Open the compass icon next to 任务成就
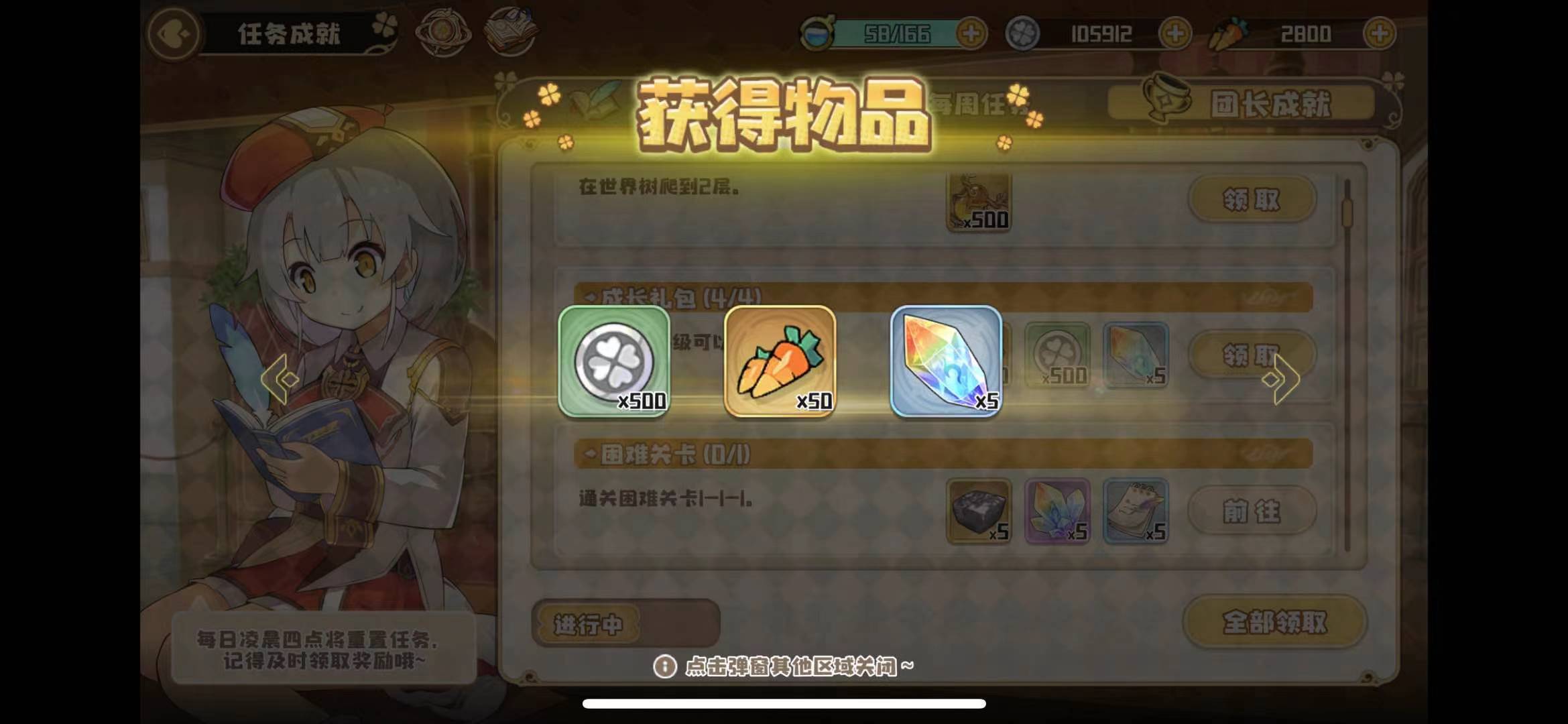1568x724 pixels. (x=442, y=32)
